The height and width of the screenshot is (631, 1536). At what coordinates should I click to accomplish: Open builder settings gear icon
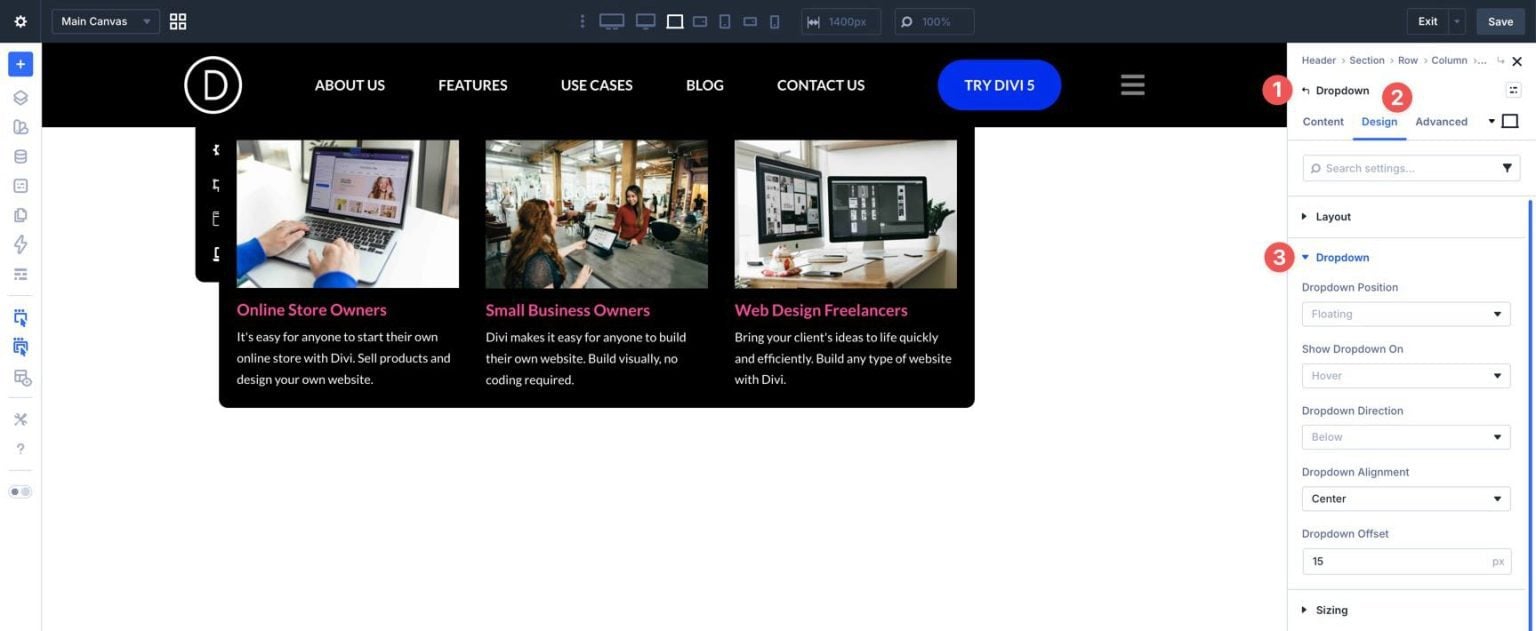[20, 21]
